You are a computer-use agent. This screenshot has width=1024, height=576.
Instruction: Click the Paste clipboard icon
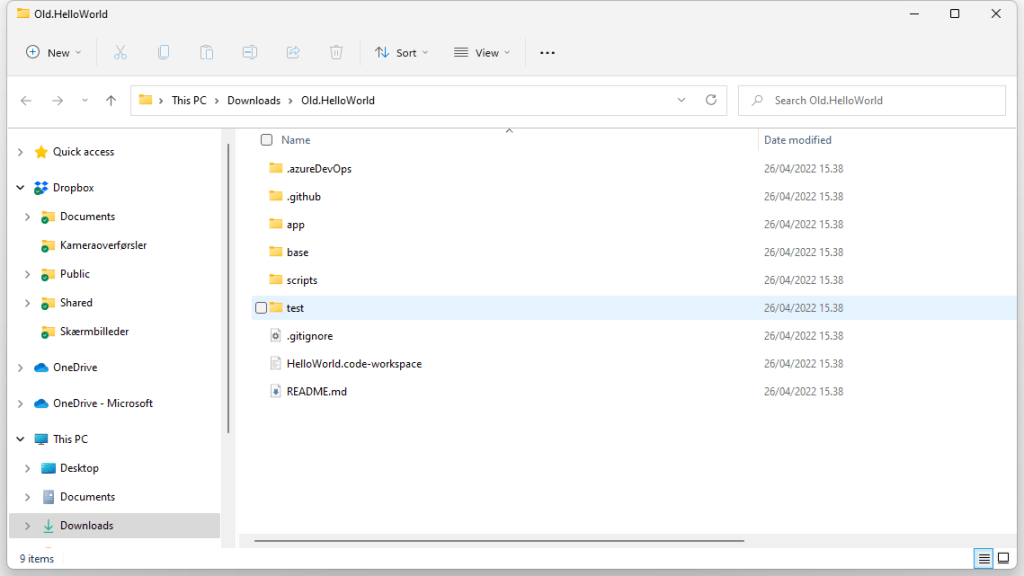206,52
